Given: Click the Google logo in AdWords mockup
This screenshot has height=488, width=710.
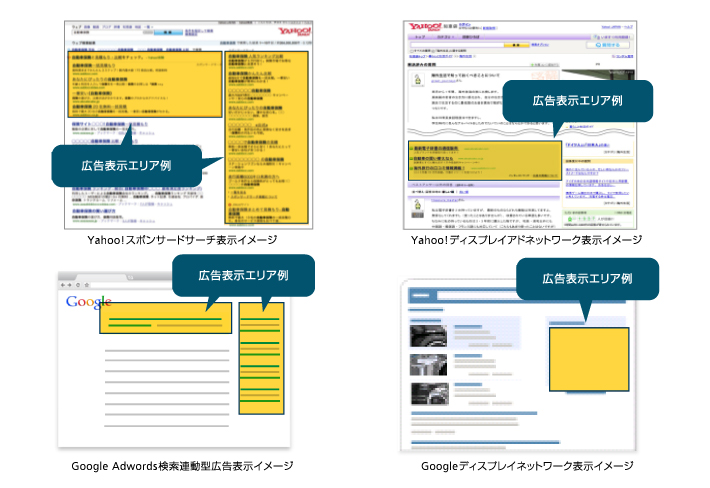Looking at the screenshot, I should point(89,302).
